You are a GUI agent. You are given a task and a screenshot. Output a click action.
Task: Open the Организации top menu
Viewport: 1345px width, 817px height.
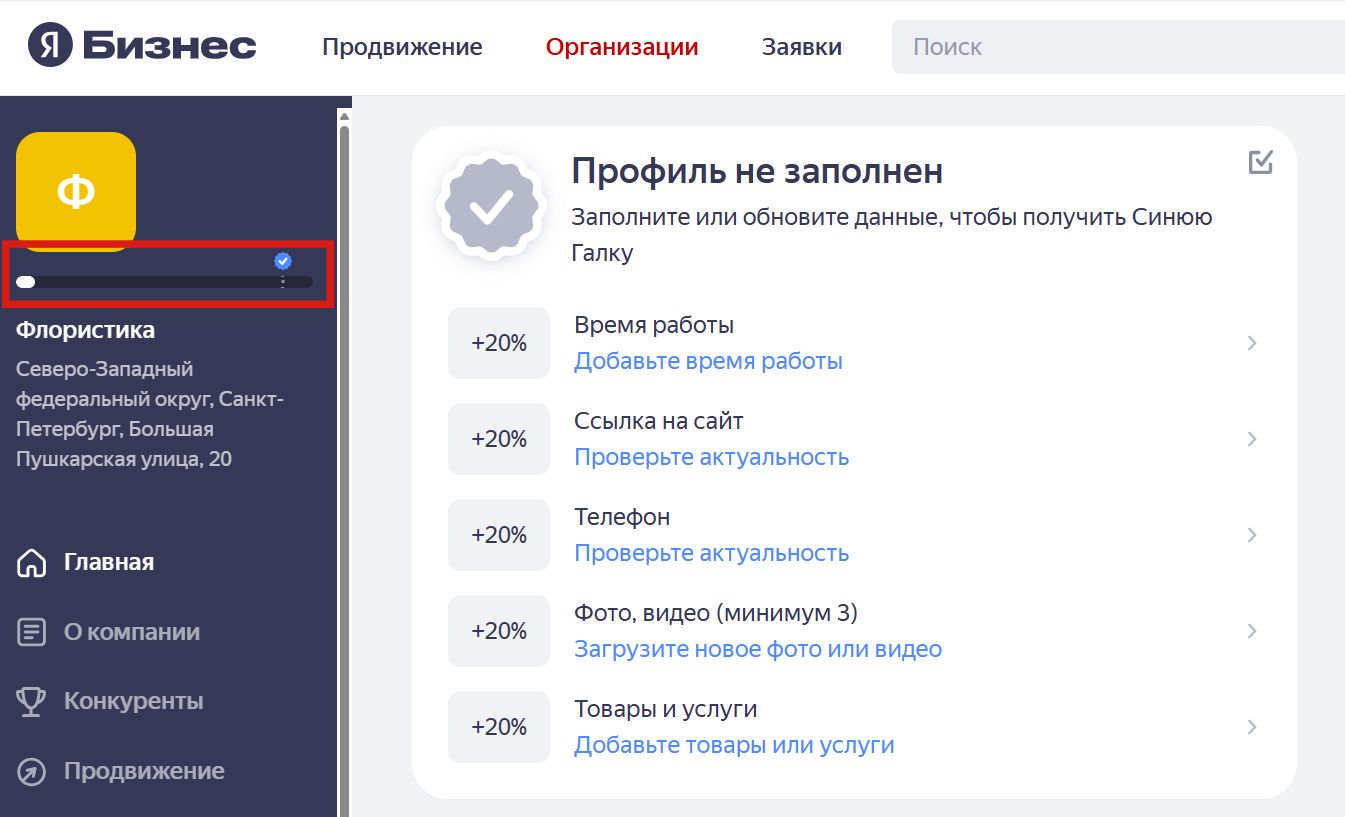[622, 47]
